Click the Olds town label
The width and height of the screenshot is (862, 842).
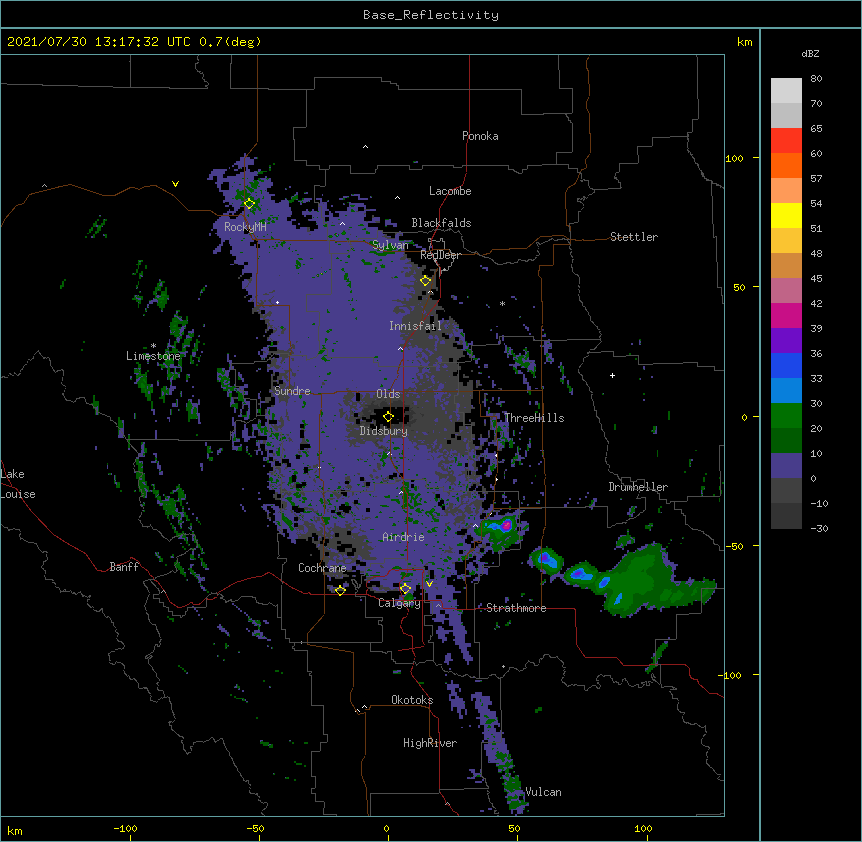click(x=388, y=394)
